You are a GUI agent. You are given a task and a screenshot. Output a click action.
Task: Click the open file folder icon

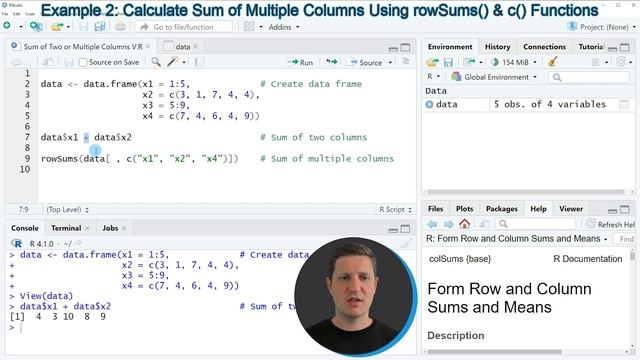pos(57,27)
